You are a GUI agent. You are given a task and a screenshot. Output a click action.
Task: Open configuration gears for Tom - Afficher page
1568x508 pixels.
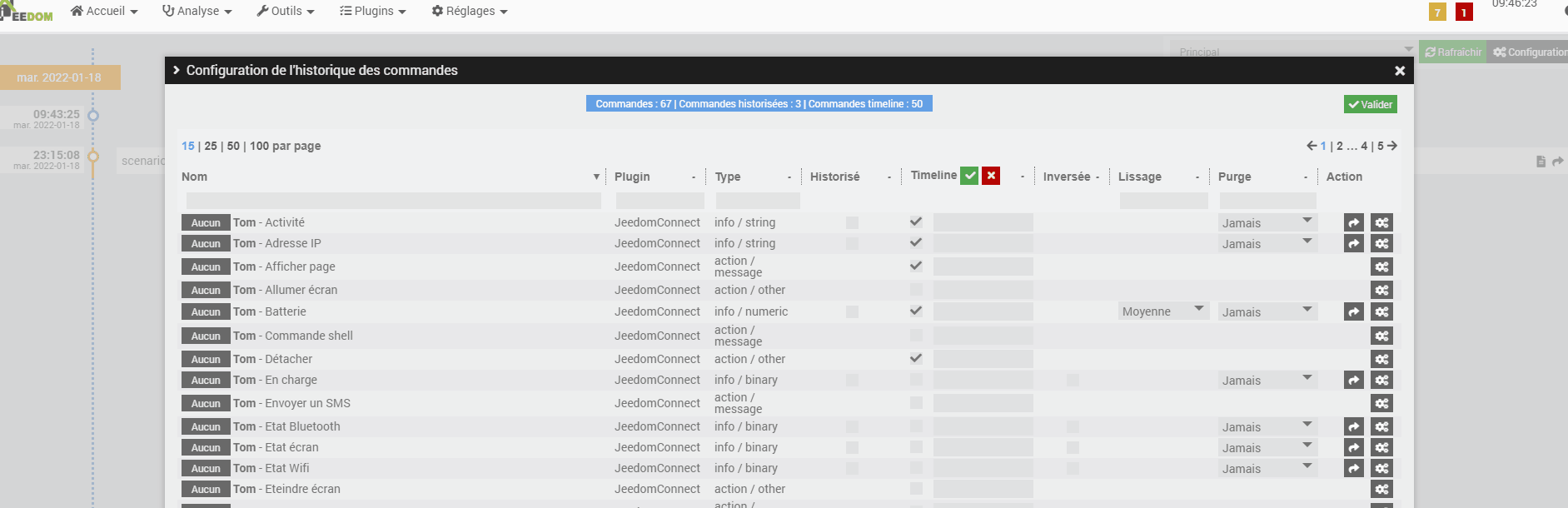(x=1381, y=266)
